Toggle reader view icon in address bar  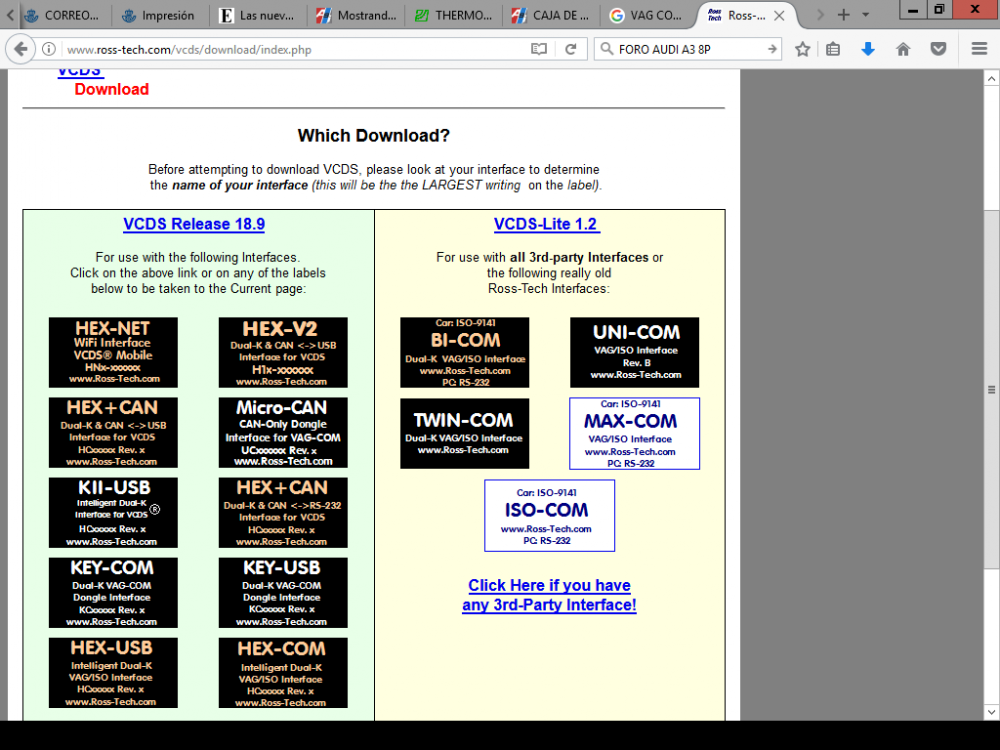coord(539,49)
